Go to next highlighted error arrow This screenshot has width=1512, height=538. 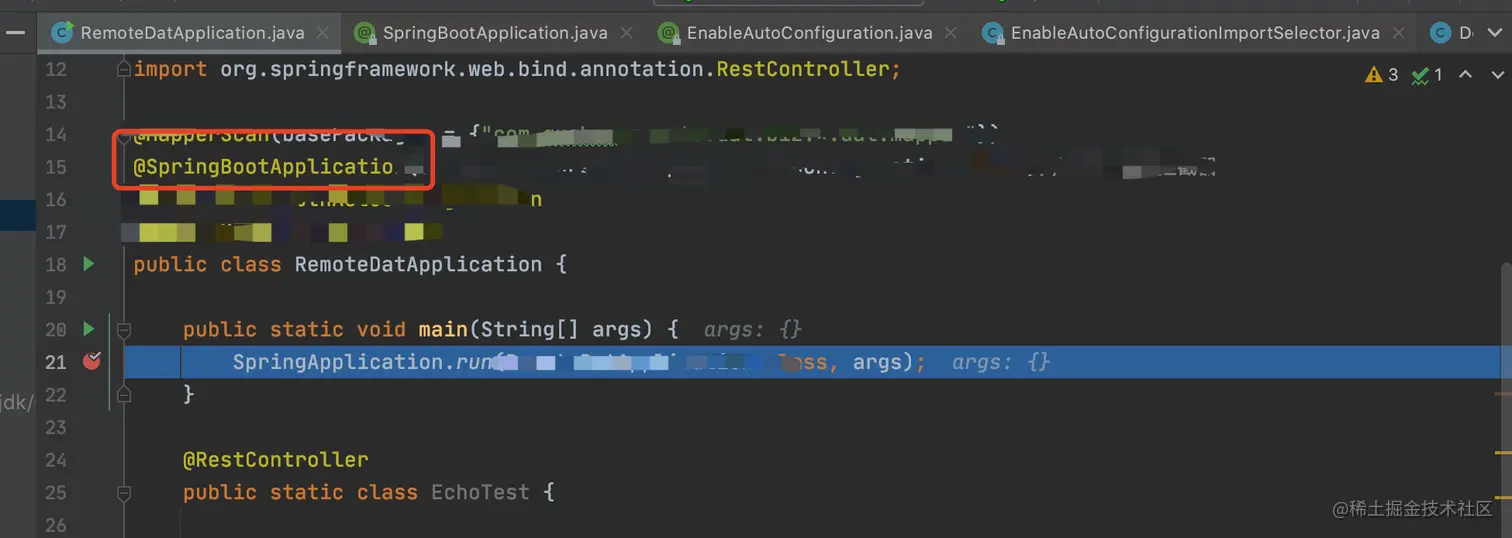click(x=1497, y=75)
